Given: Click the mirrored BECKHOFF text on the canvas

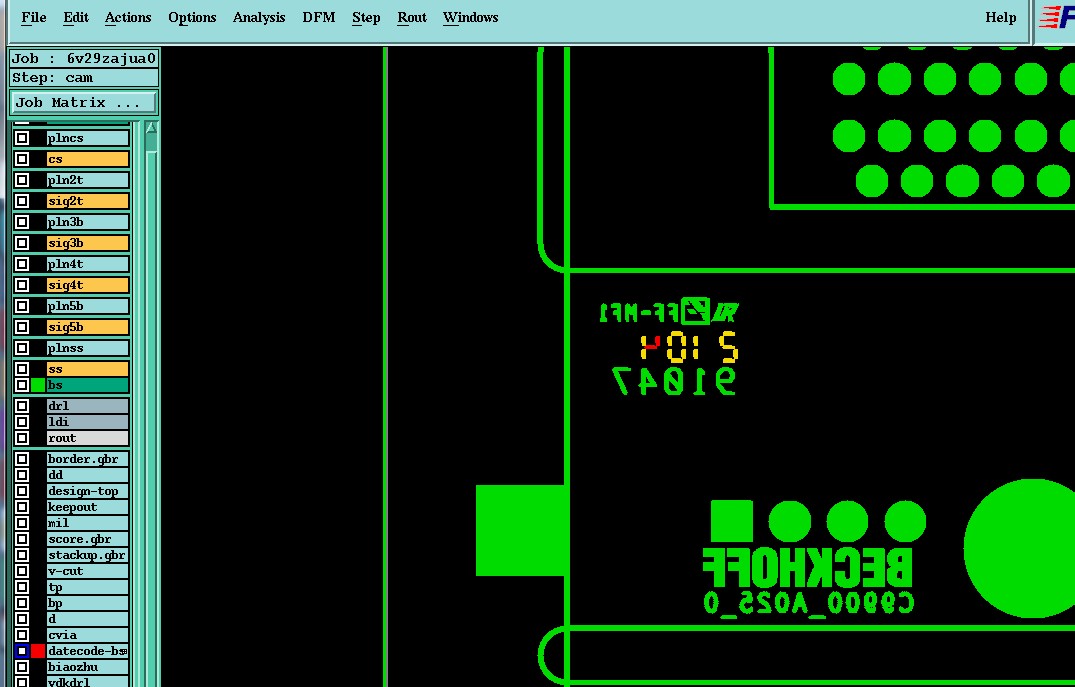Looking at the screenshot, I should 808,568.
